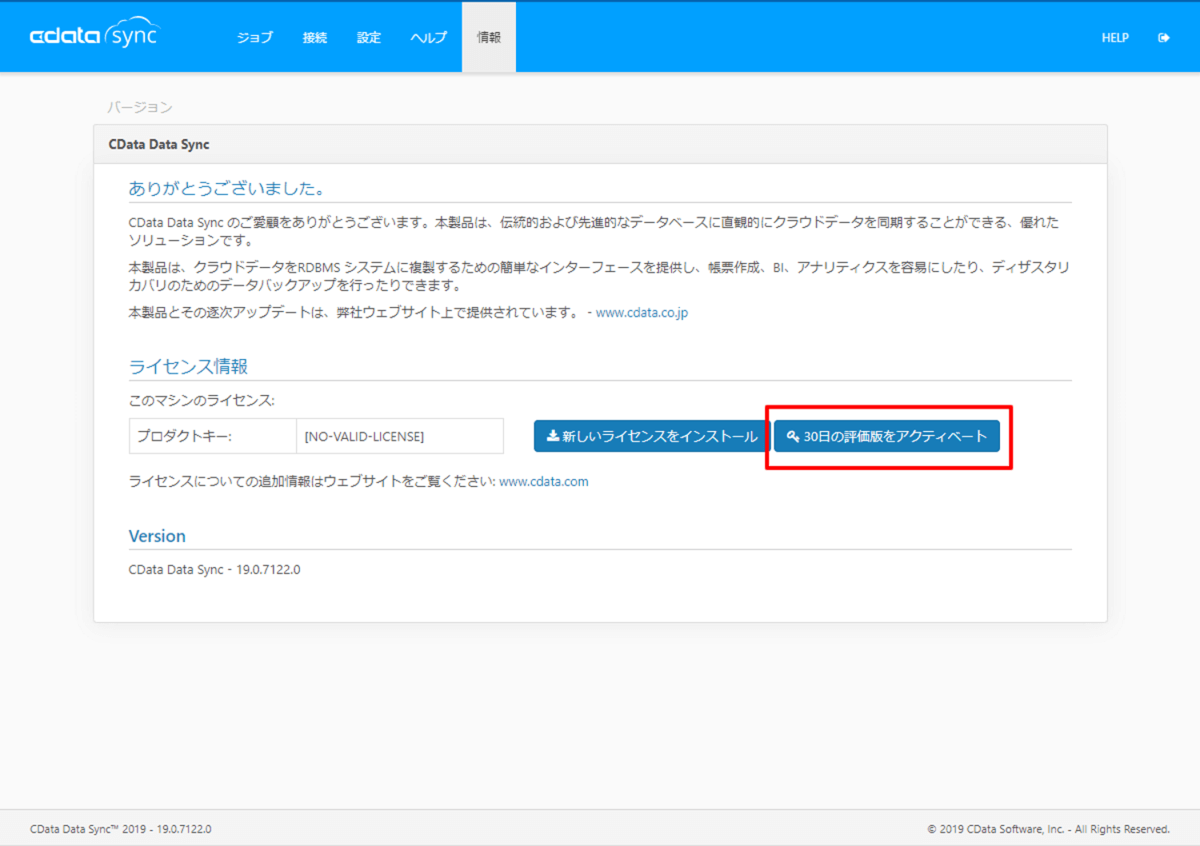Click the CData Sync logo

pos(94,35)
